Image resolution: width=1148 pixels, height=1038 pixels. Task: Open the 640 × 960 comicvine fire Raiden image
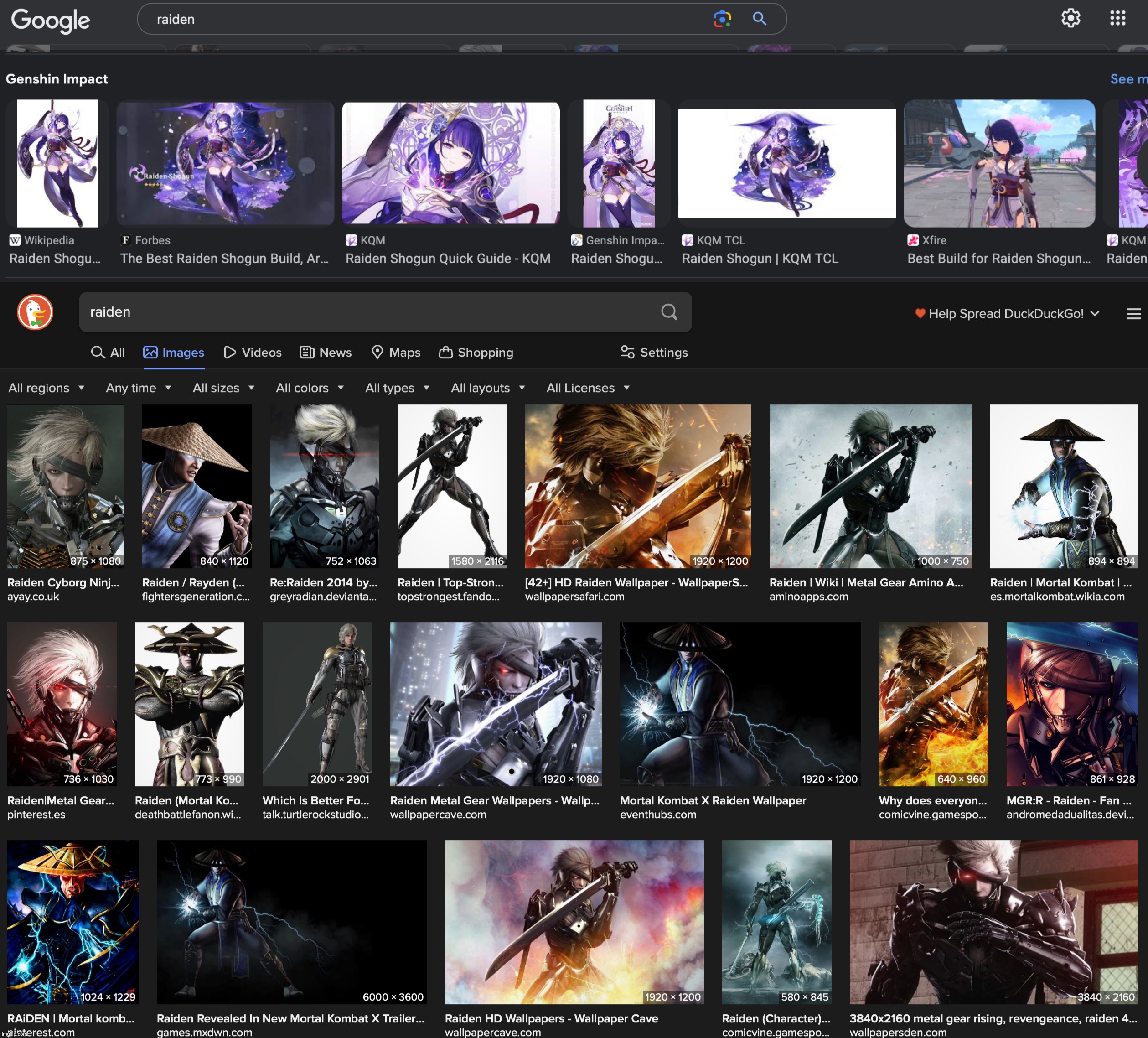(933, 704)
